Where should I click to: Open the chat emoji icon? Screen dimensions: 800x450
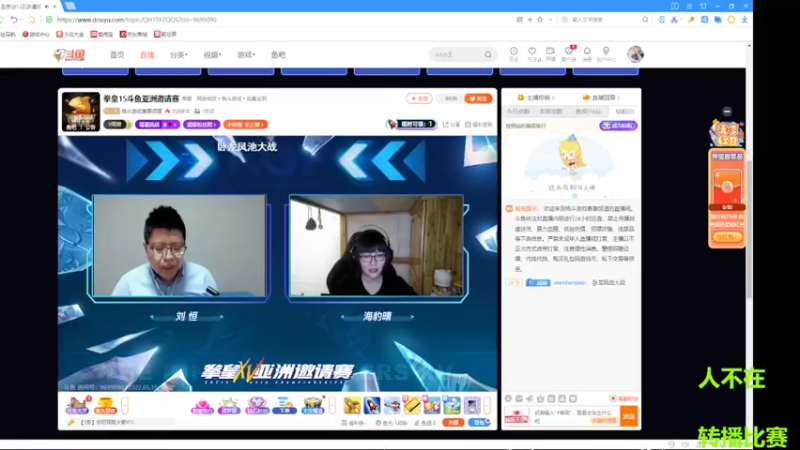tap(508, 398)
